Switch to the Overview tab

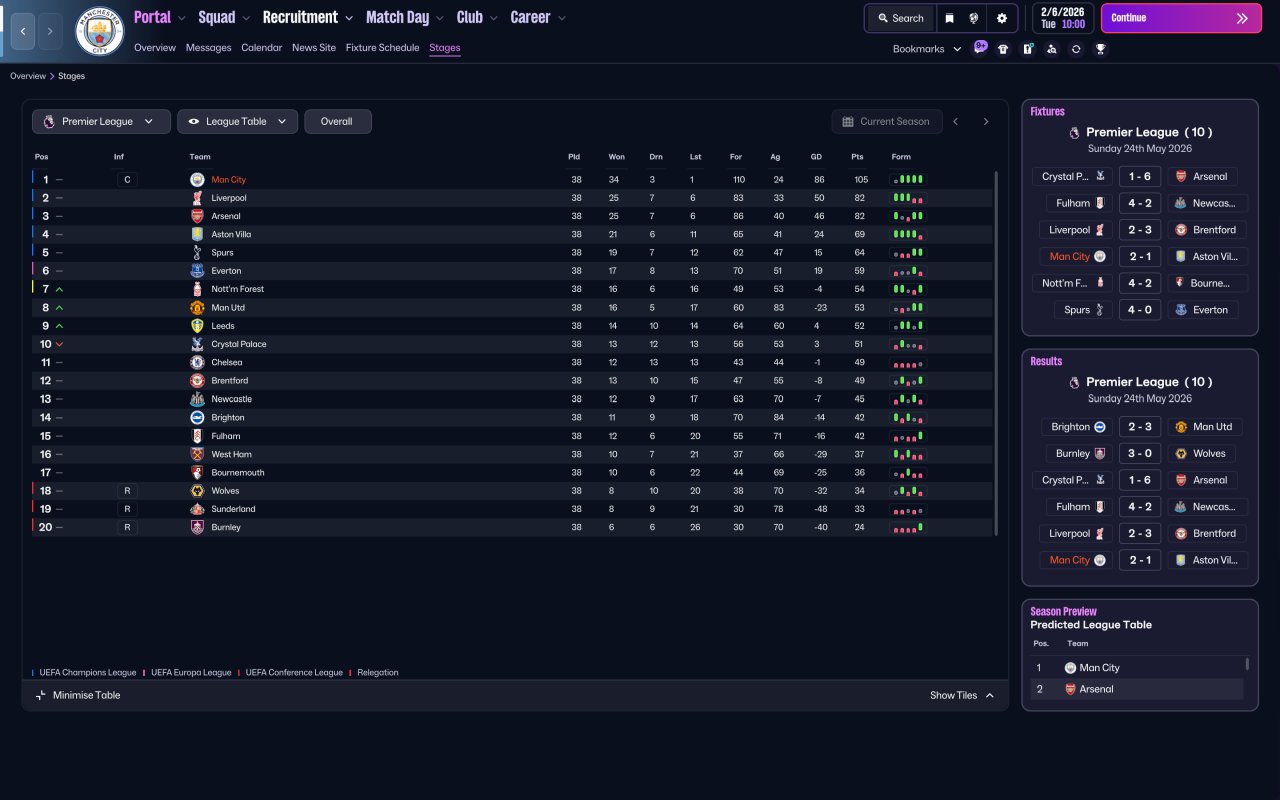[155, 48]
